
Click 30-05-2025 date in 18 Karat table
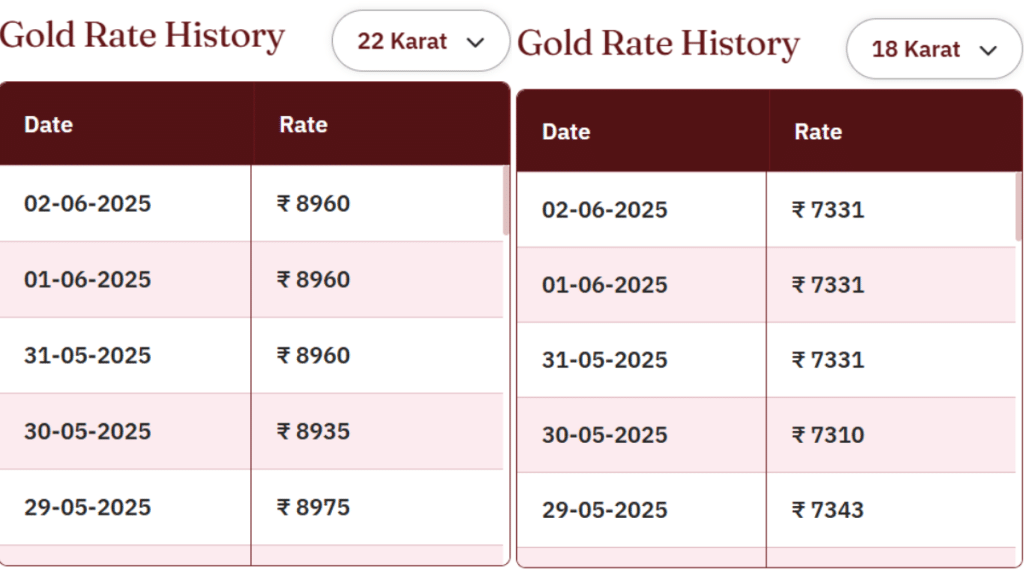coord(605,434)
